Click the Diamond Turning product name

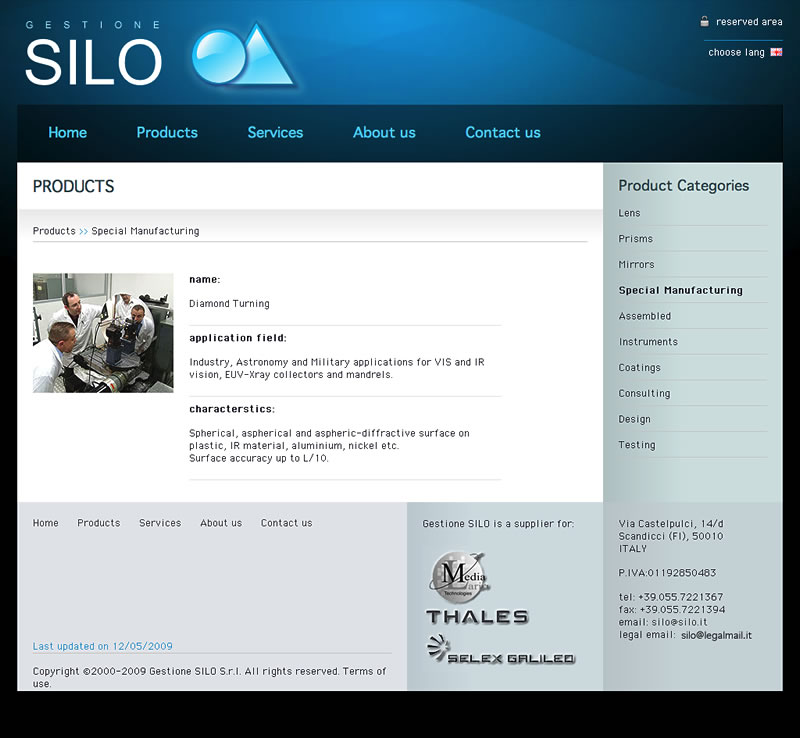click(229, 303)
